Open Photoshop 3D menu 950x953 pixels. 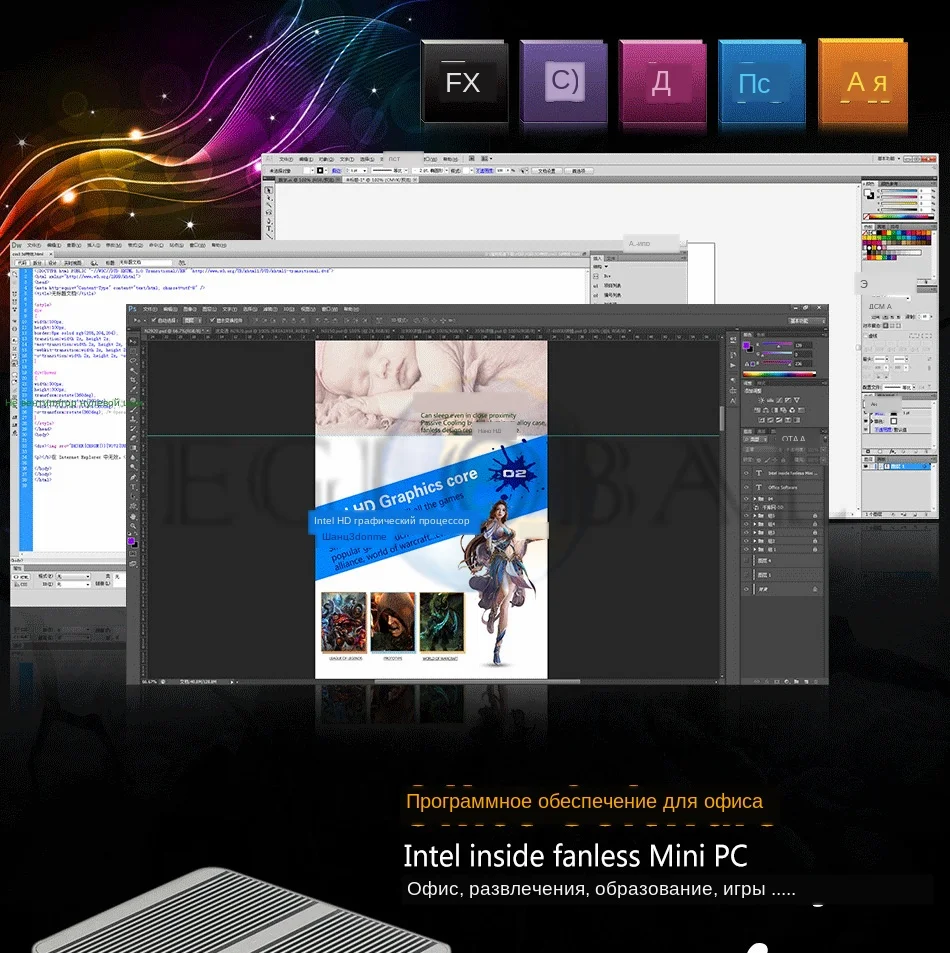289,309
